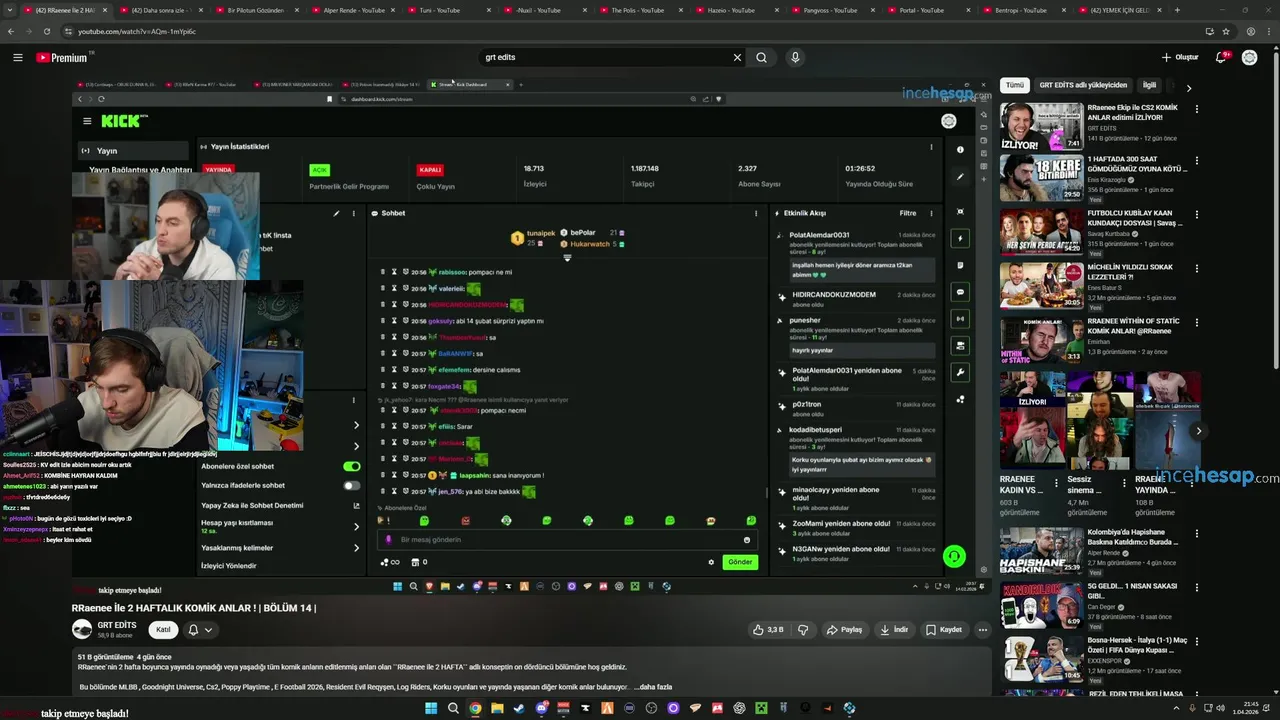1280x720 pixels.
Task: Clear the 'grt edits' search text
Action: (x=737, y=57)
